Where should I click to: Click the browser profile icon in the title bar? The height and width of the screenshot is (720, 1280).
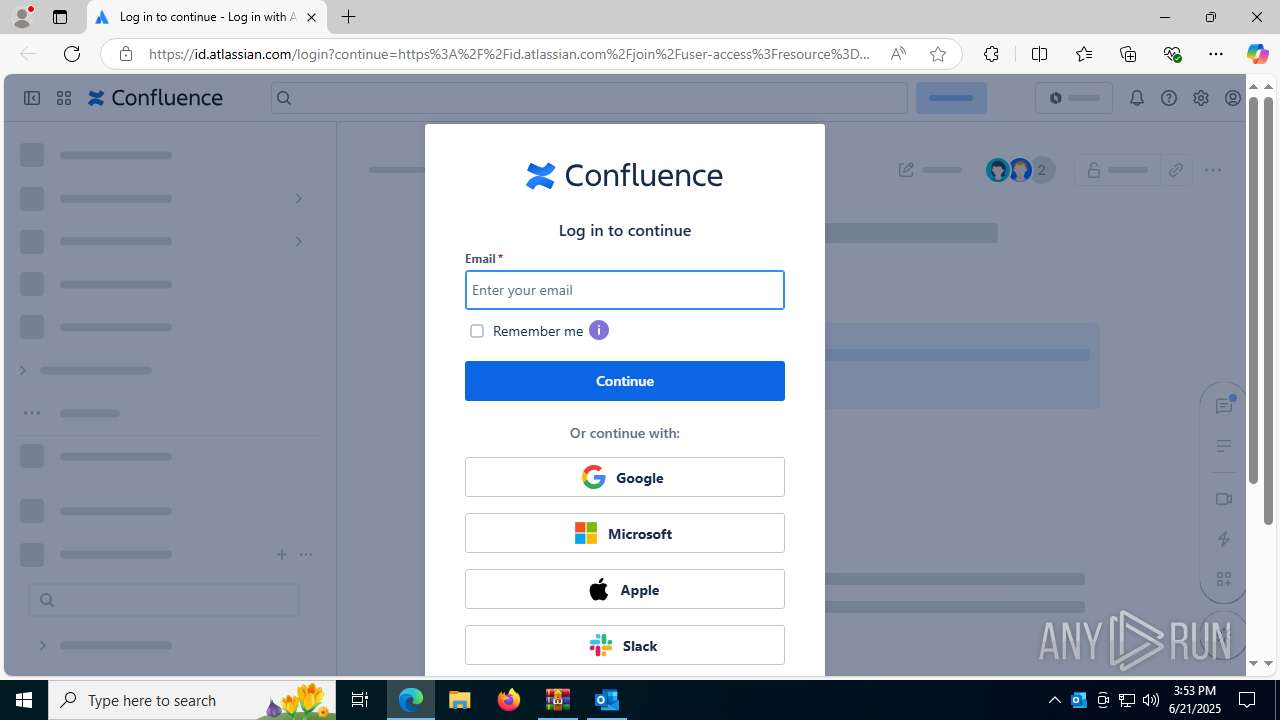[x=22, y=17]
